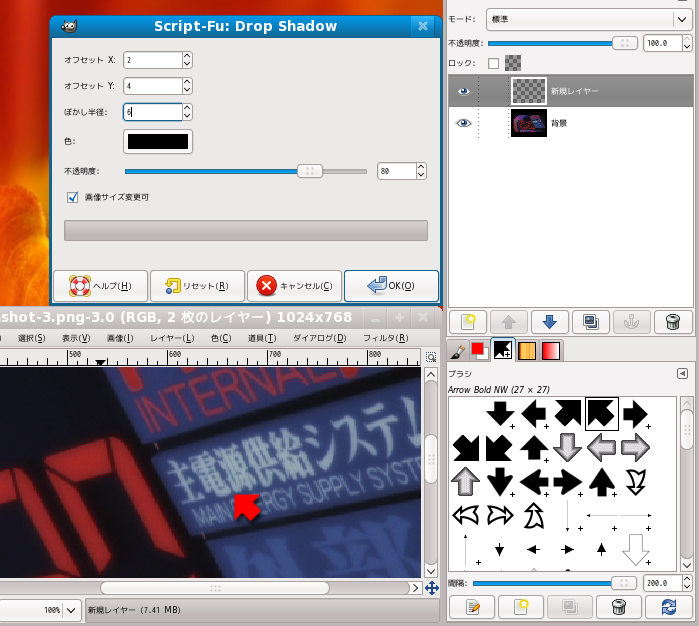Enable the layer lock checkbox
This screenshot has height=626, width=699.
pyautogui.click(x=493, y=64)
